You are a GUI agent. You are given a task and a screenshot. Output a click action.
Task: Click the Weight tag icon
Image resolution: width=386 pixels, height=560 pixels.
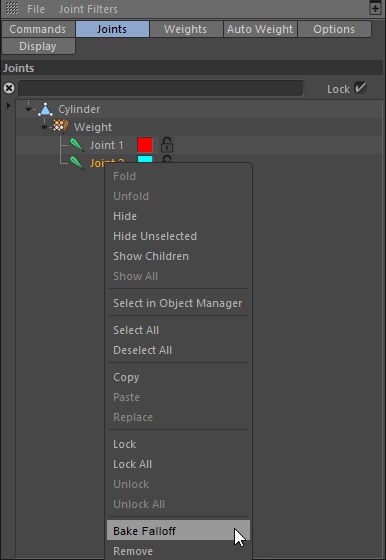click(60, 126)
